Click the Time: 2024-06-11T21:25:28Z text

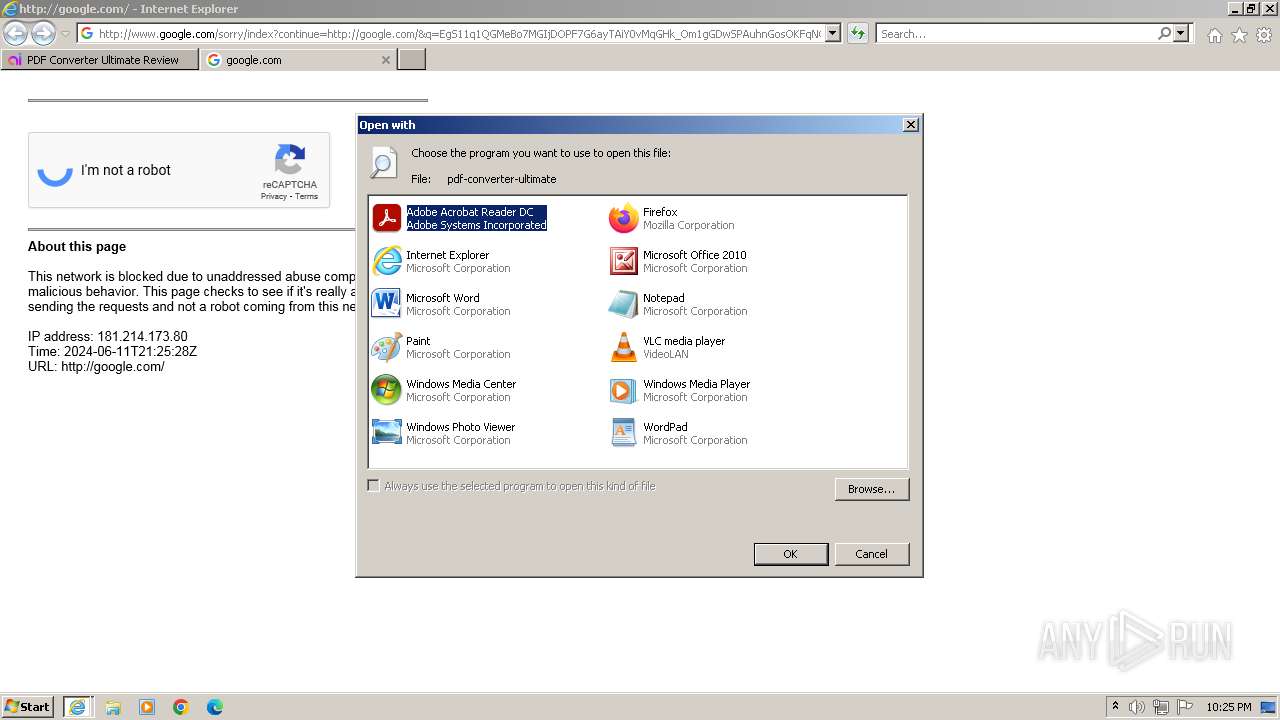(112, 351)
